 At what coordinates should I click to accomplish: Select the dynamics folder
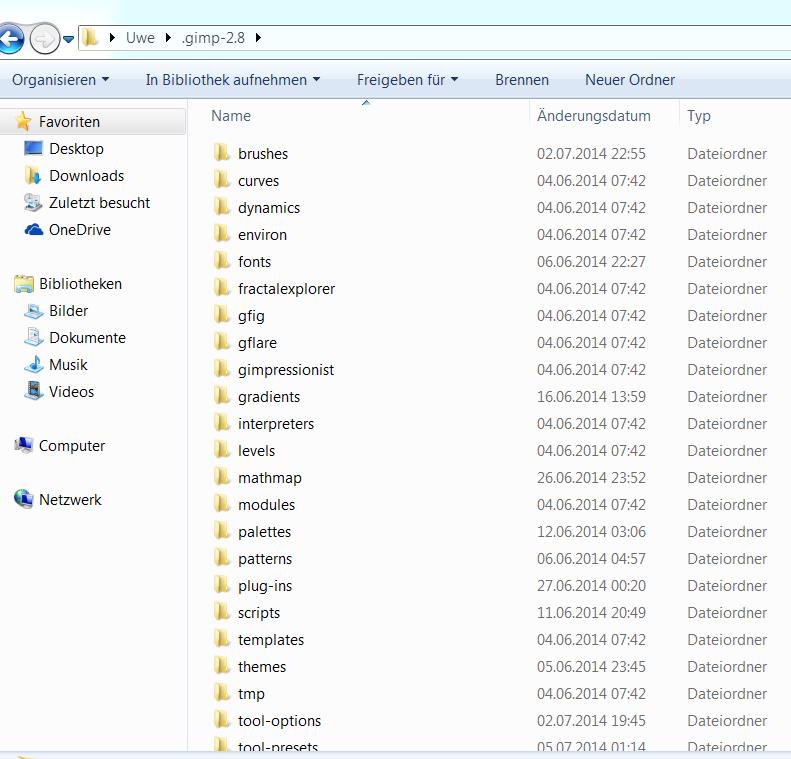[x=269, y=208]
